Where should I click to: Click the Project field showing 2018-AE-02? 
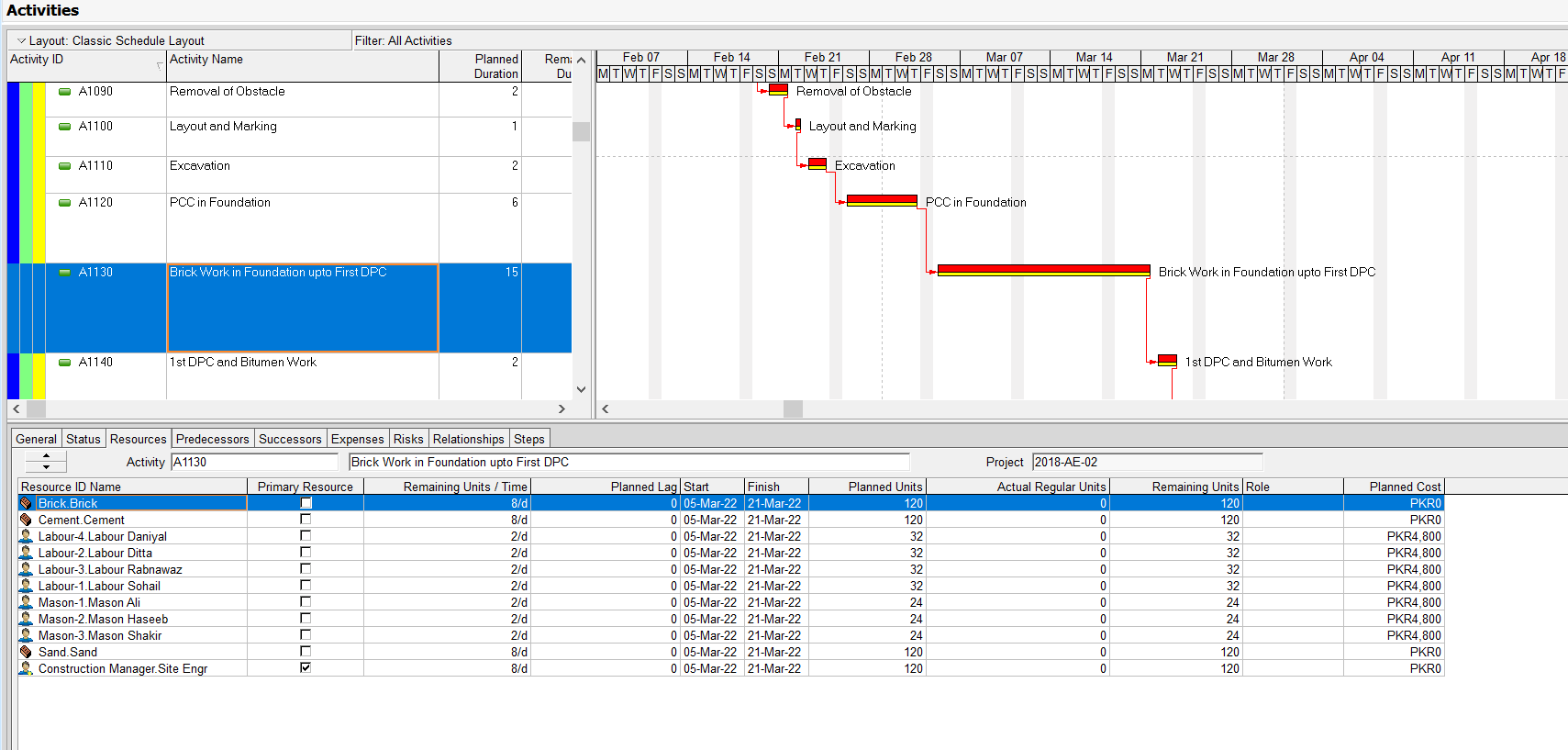point(1148,462)
